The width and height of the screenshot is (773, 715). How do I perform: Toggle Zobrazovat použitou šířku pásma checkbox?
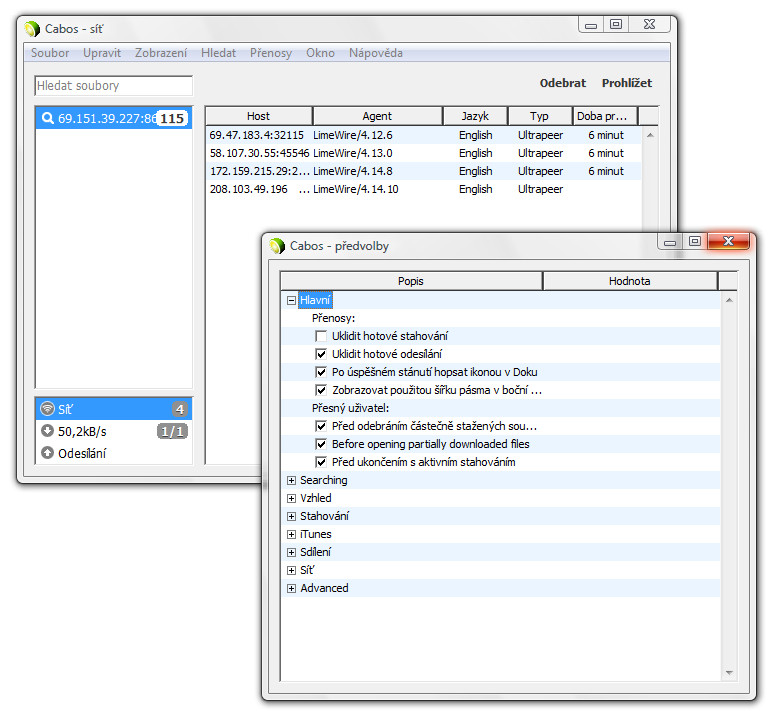click(321, 390)
